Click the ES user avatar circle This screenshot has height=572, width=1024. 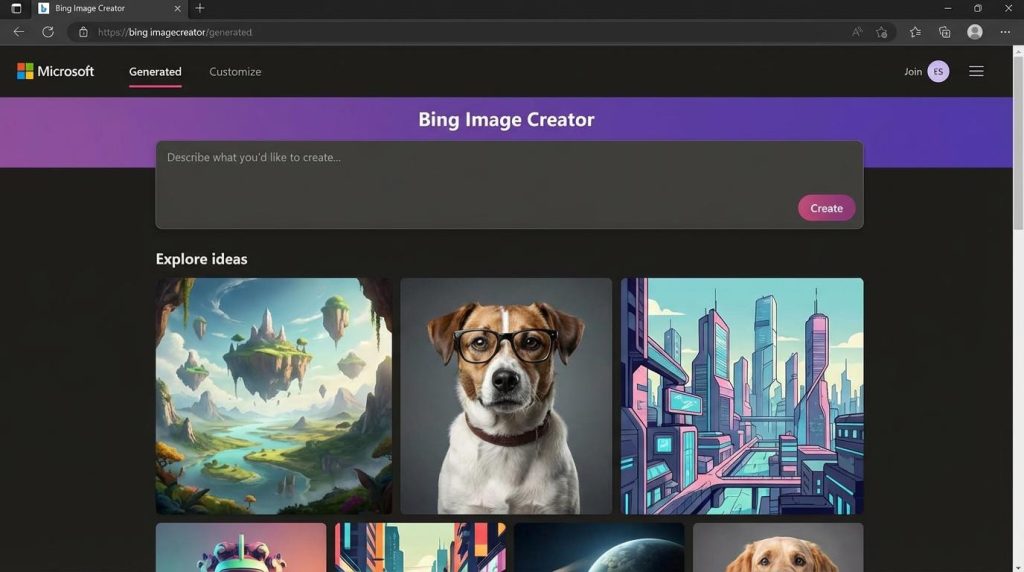click(938, 71)
